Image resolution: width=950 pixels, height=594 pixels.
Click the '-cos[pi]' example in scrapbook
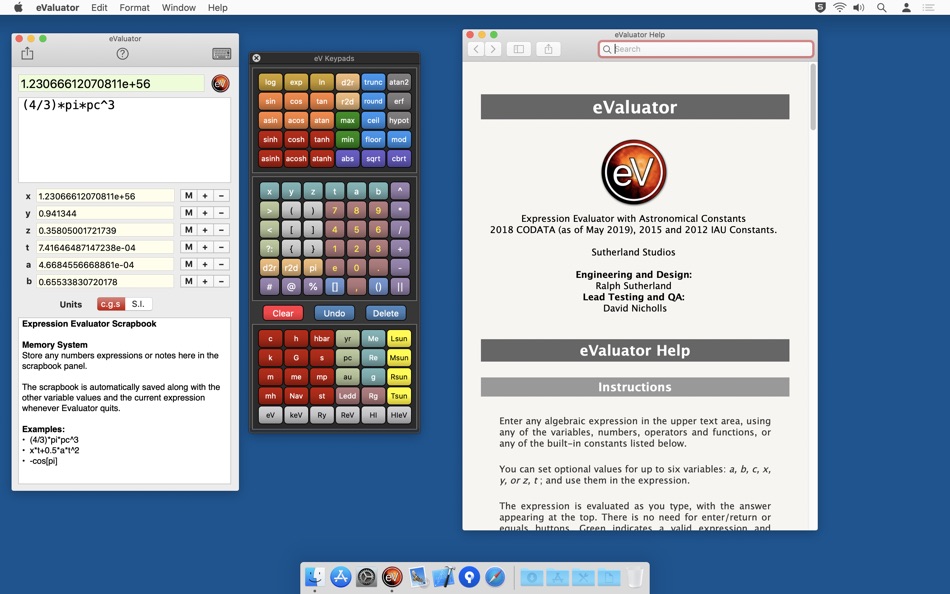click(x=44, y=461)
